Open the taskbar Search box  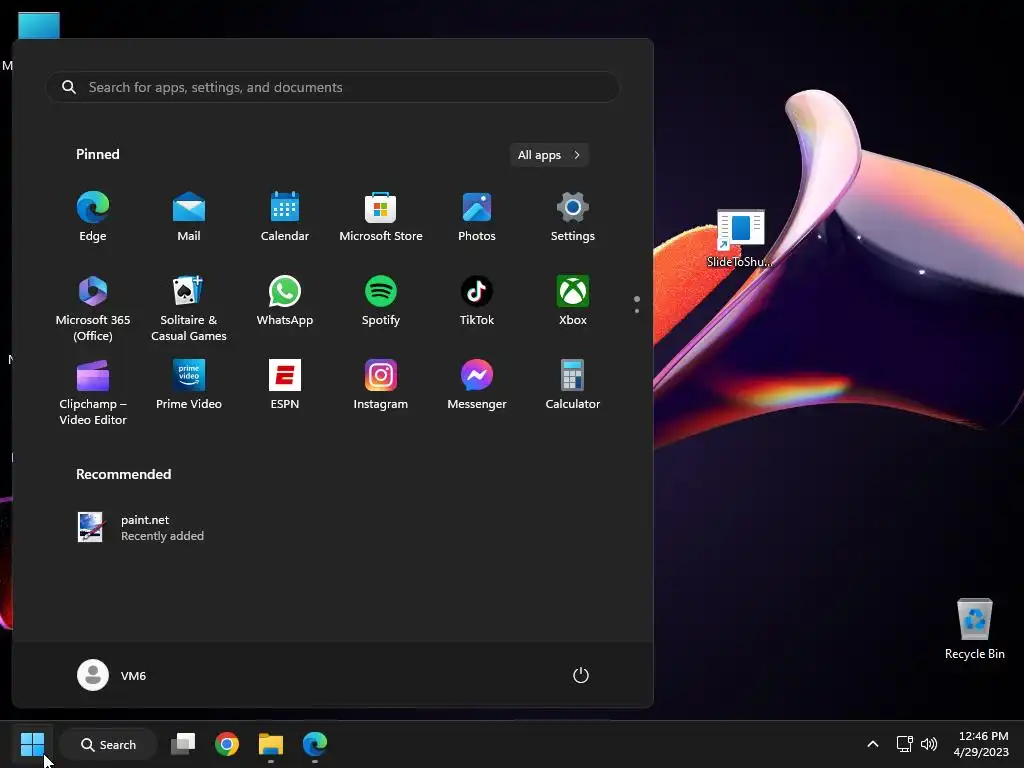(x=108, y=744)
